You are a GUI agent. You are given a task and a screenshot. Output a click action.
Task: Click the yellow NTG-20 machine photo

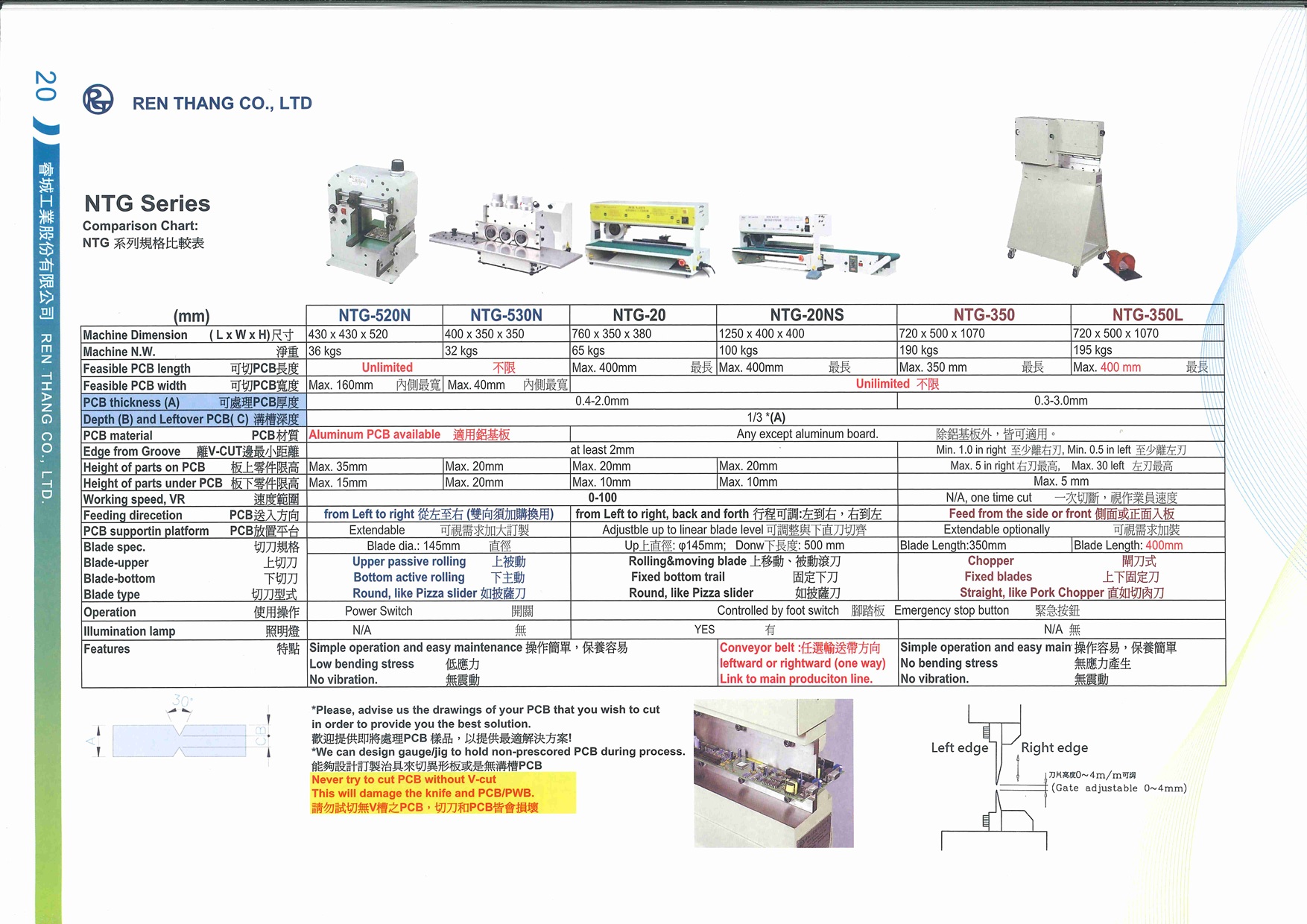tap(648, 237)
